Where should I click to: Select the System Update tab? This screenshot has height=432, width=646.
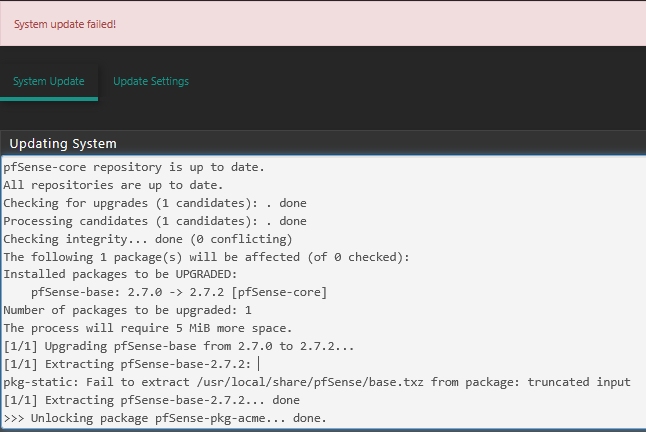coord(49,81)
